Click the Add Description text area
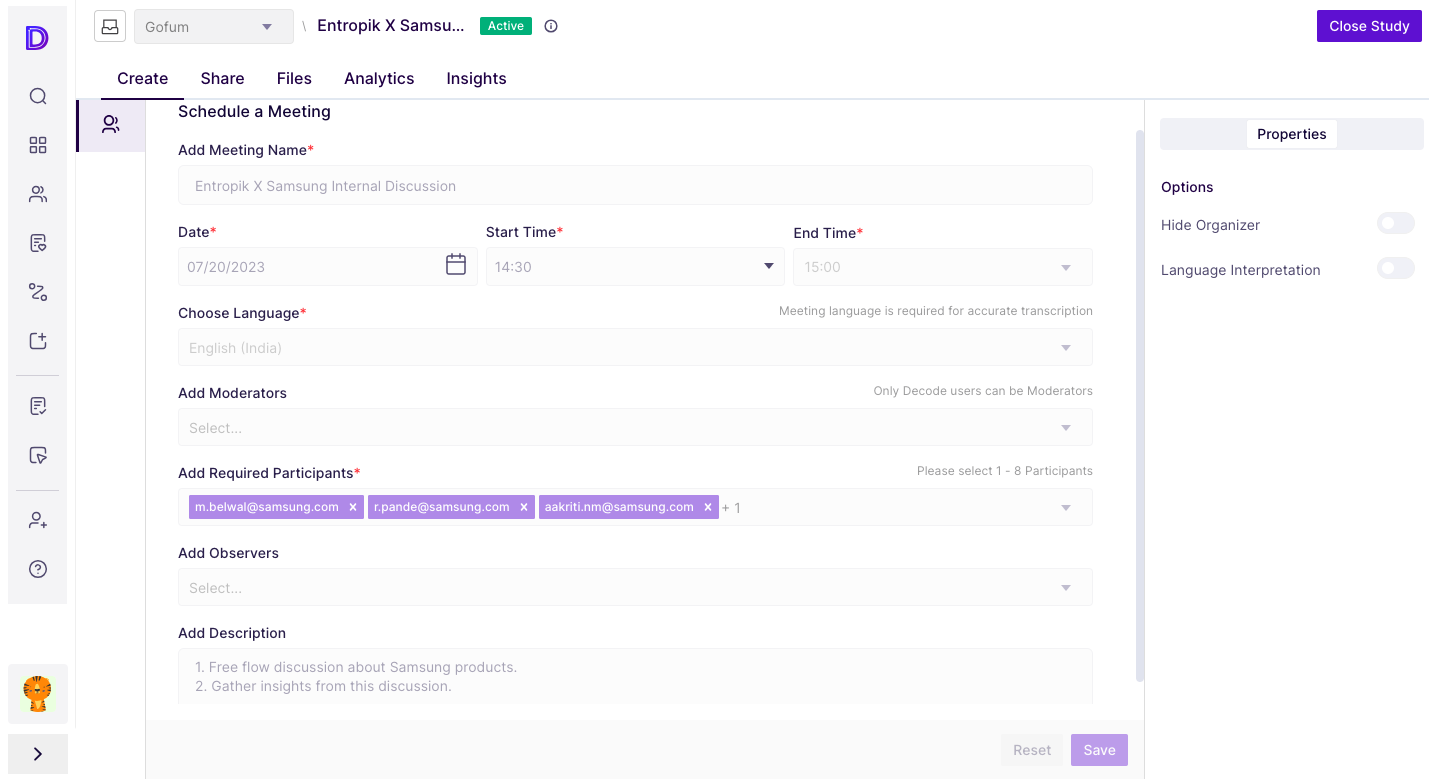The image size is (1429, 779). point(635,677)
